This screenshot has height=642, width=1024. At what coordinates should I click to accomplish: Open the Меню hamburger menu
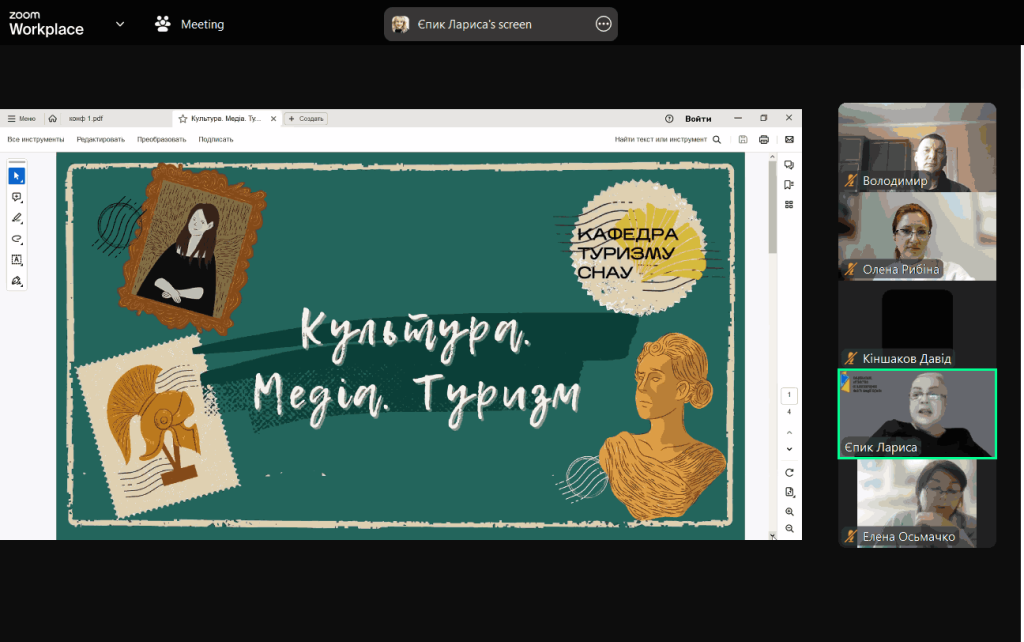pyautogui.click(x=21, y=118)
